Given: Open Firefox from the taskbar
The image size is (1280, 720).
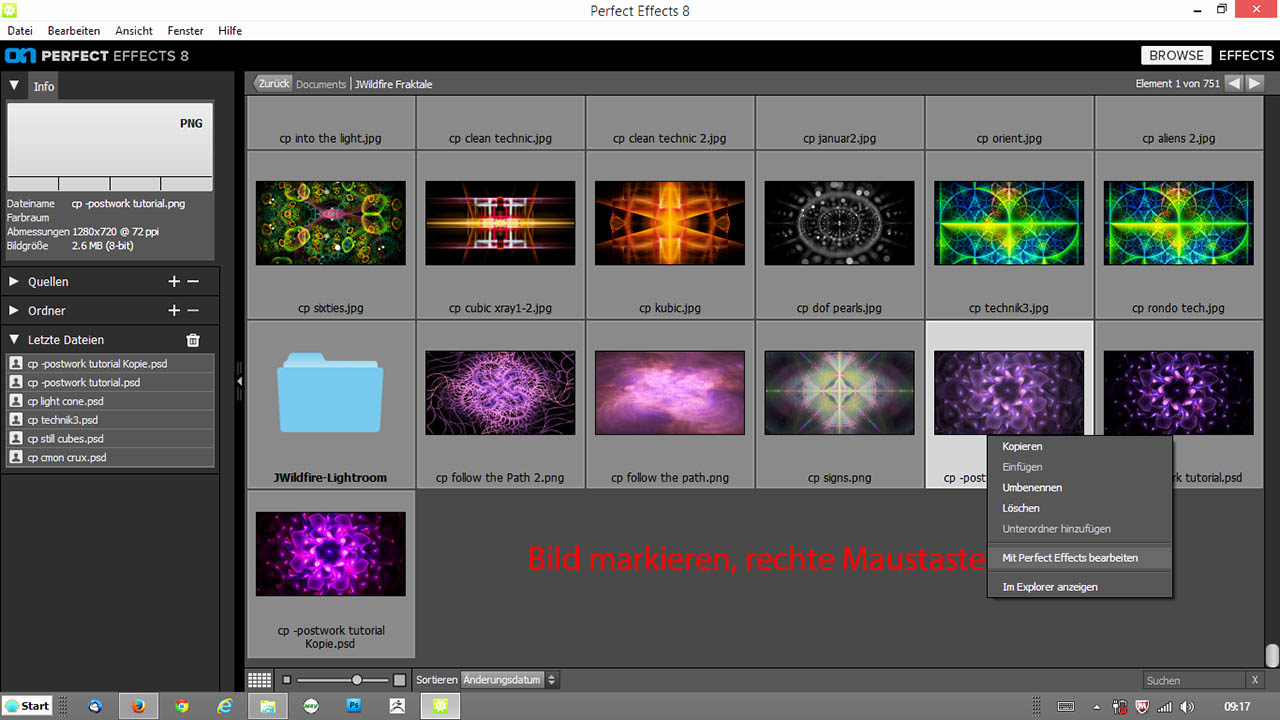Looking at the screenshot, I should point(138,706).
